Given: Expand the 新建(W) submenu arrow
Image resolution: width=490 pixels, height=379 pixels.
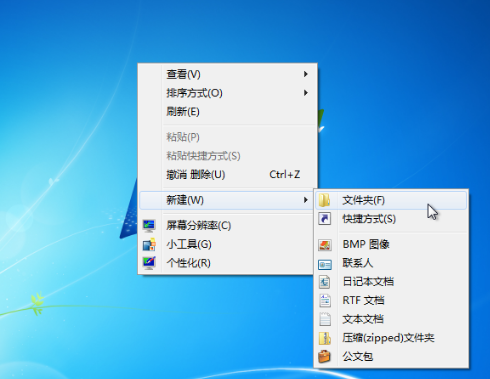Looking at the screenshot, I should (x=305, y=200).
